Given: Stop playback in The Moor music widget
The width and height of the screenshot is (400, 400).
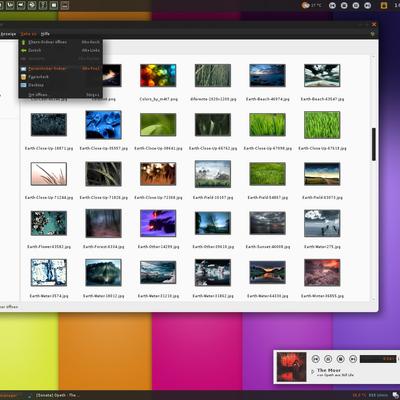Looking at the screenshot, I should [x=340, y=359].
